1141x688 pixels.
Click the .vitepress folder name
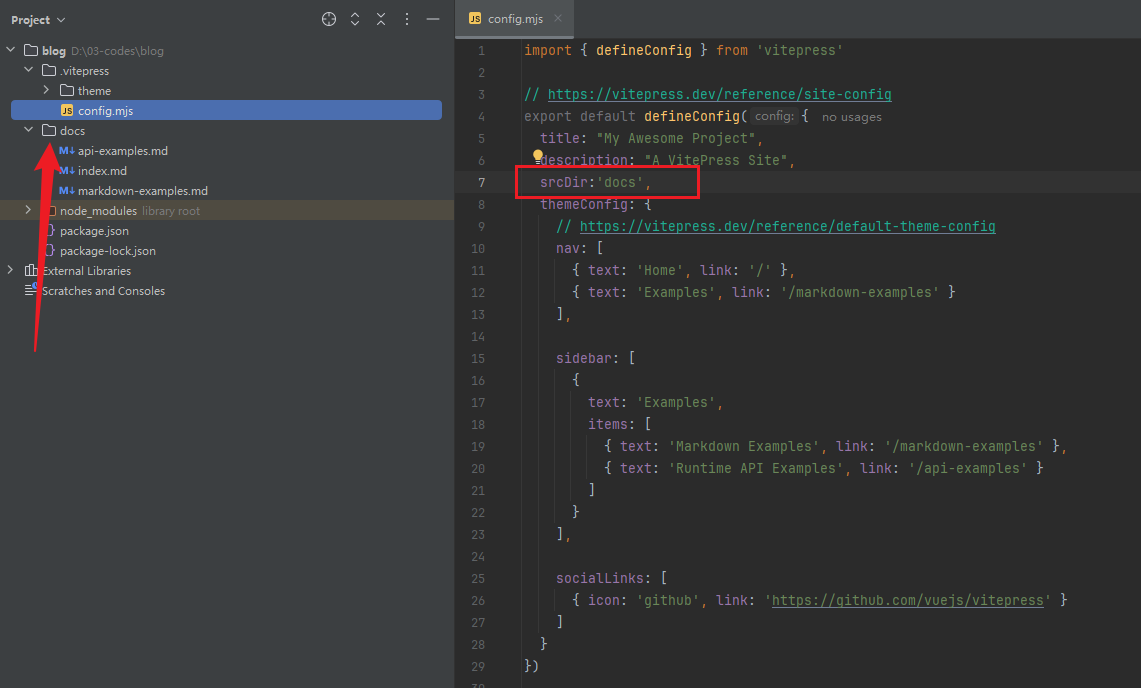coord(84,71)
